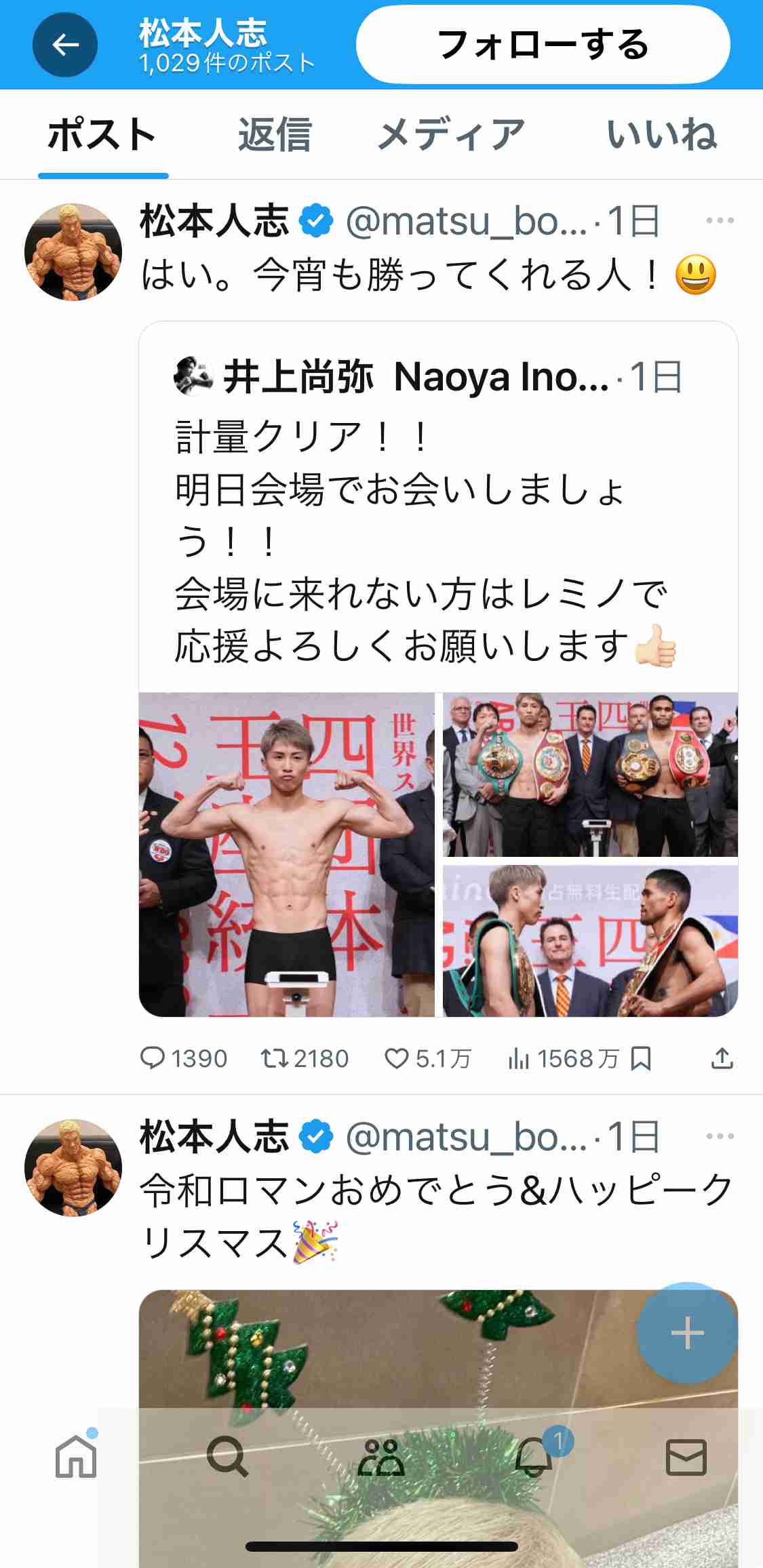View analytics for the first post
The image size is (763, 1568).
563,1058
